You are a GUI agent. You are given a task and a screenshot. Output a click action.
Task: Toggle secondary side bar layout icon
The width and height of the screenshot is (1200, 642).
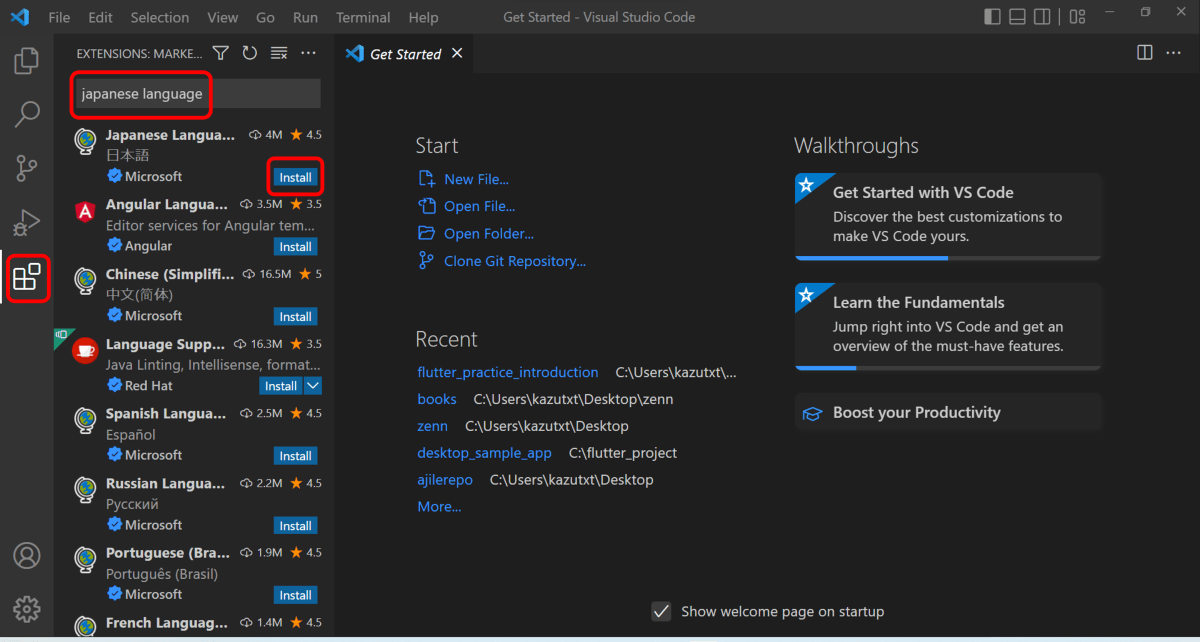1042,17
